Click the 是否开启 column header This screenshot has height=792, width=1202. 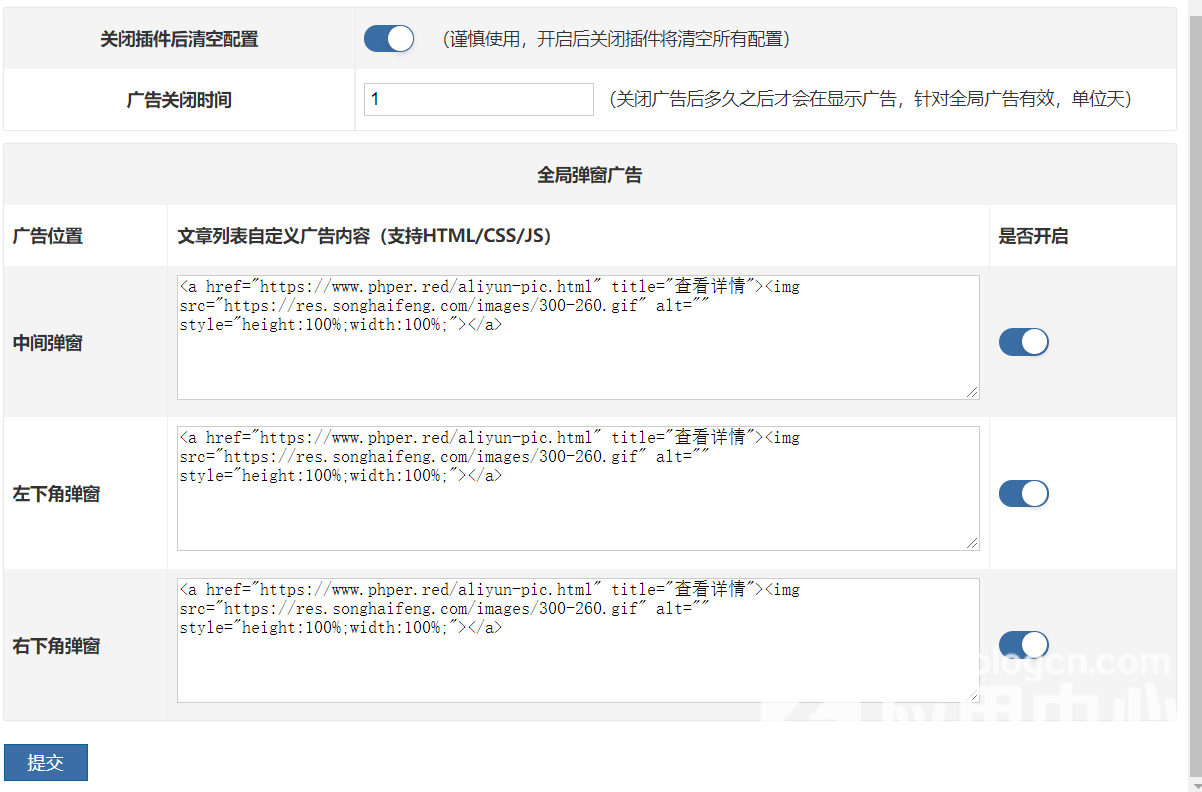pos(1033,236)
